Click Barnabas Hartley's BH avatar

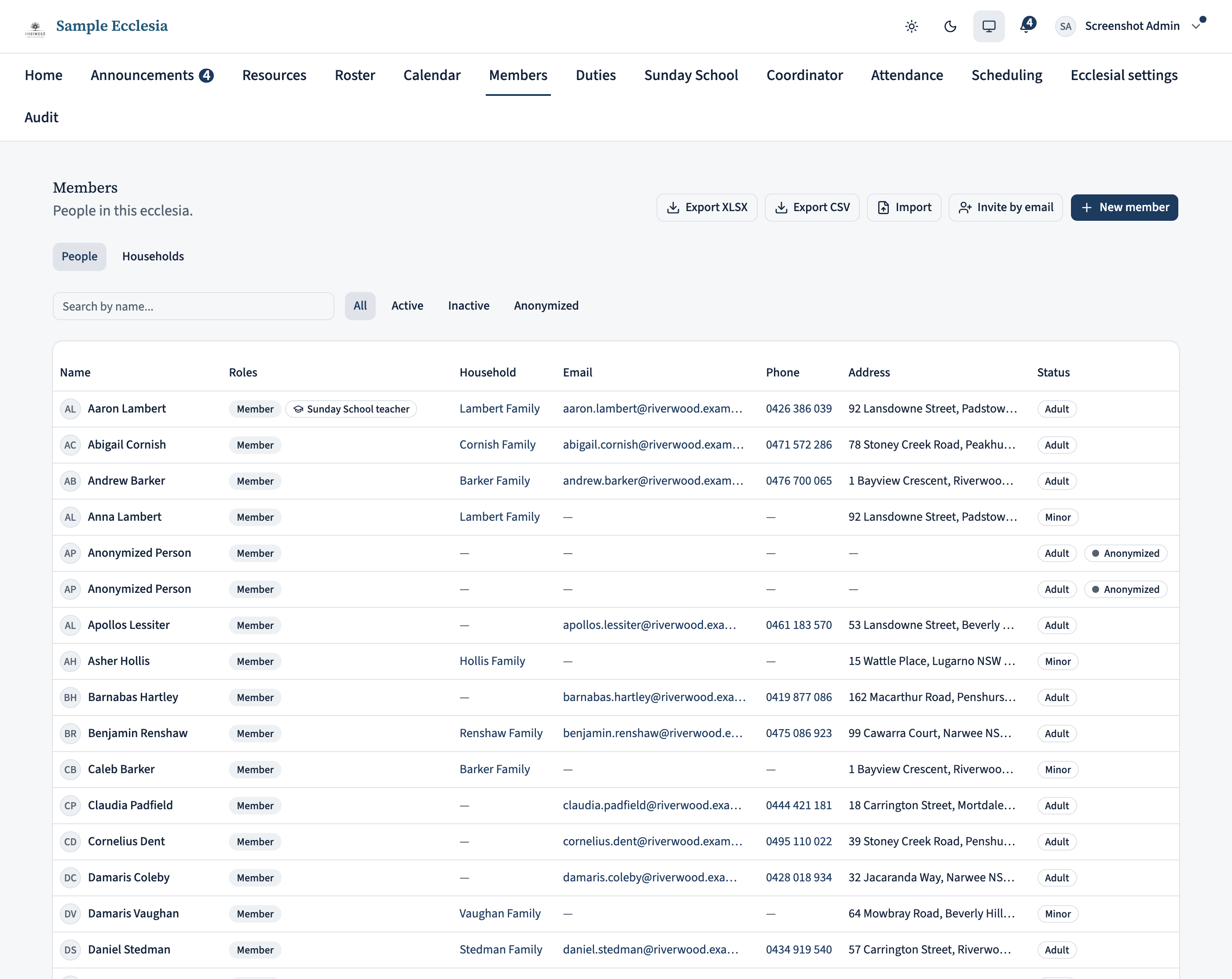click(x=70, y=698)
